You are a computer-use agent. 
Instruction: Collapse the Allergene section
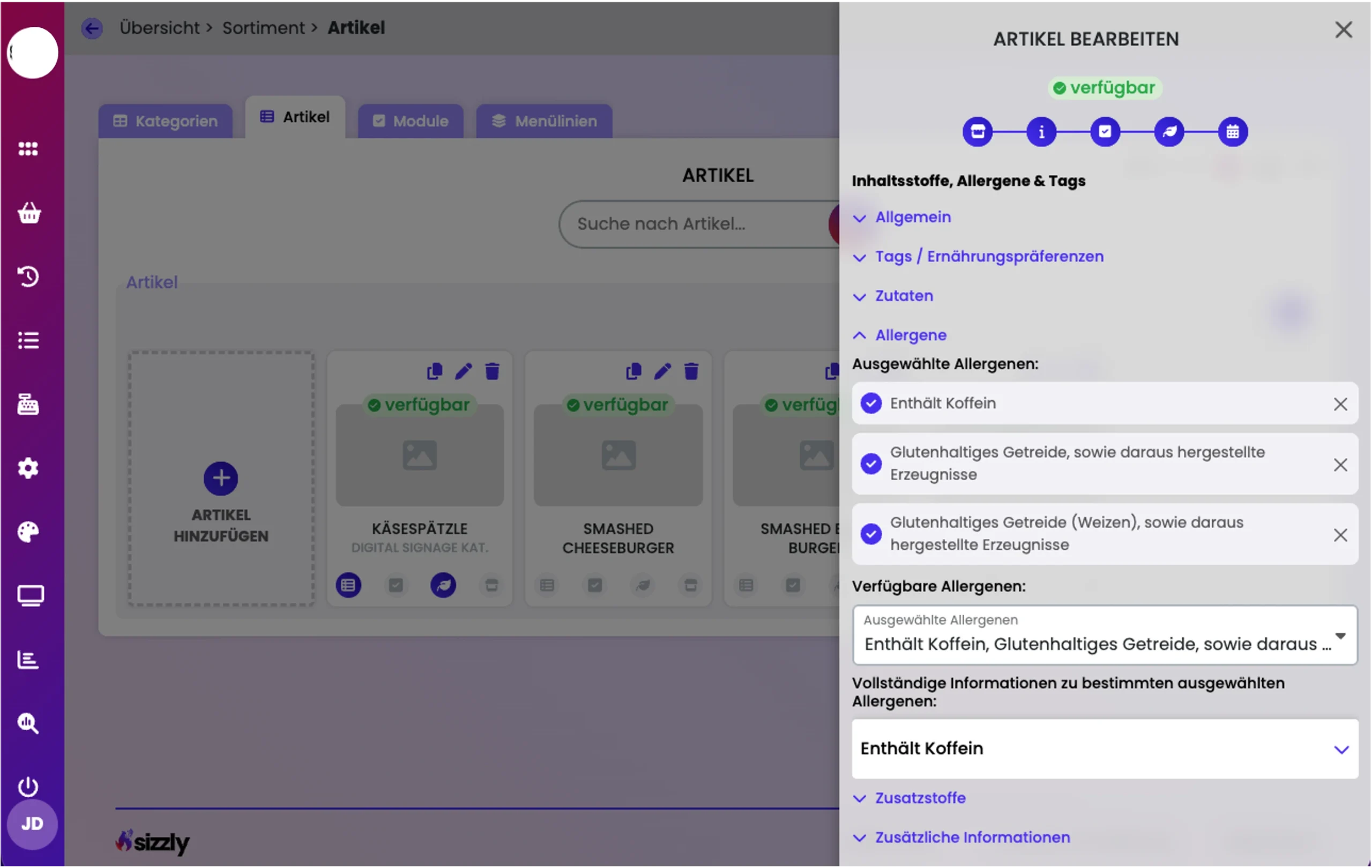[900, 335]
